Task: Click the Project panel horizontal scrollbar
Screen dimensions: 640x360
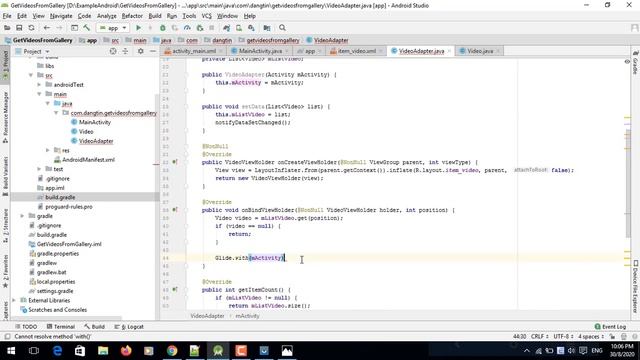Action: tap(67, 318)
